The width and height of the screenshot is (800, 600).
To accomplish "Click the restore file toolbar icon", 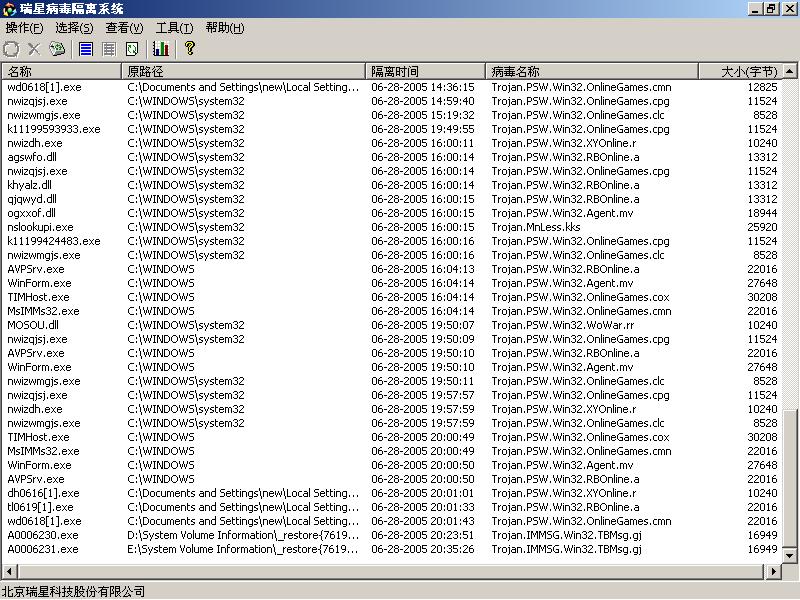I will tap(11, 49).
